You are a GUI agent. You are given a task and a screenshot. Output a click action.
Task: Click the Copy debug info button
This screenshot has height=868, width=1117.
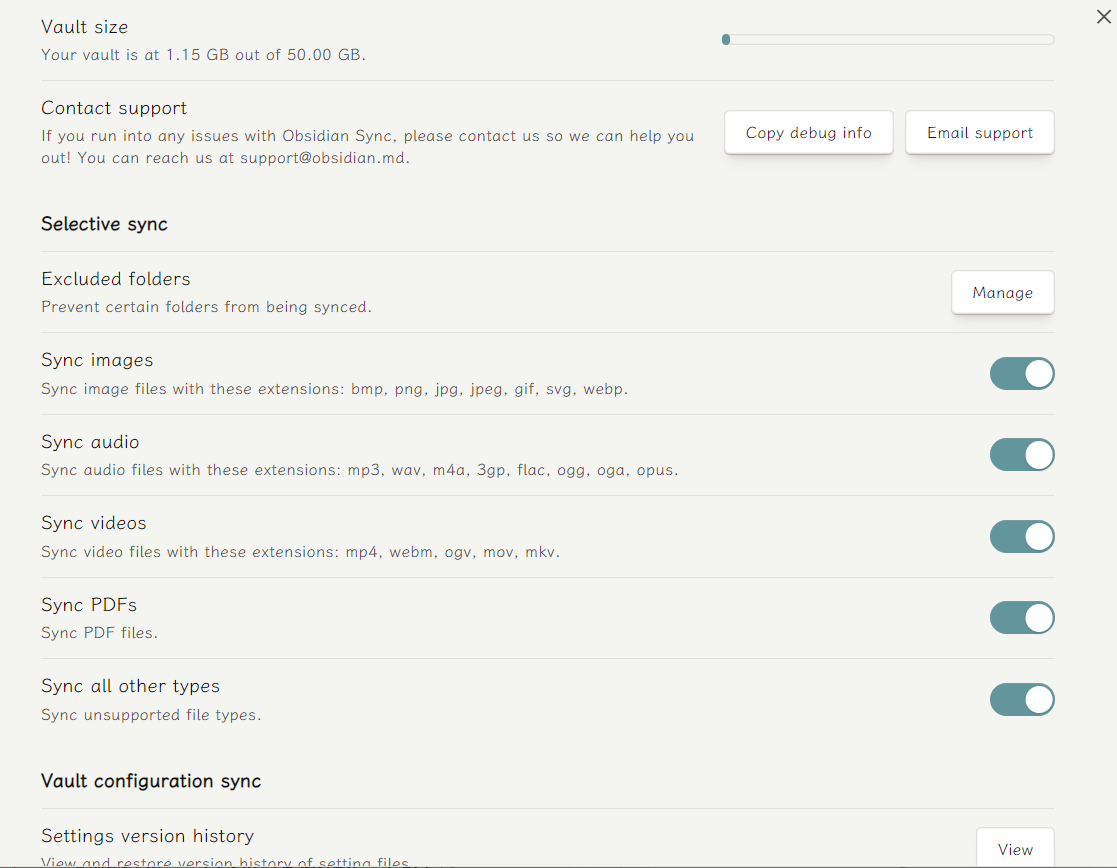pyautogui.click(x=809, y=133)
